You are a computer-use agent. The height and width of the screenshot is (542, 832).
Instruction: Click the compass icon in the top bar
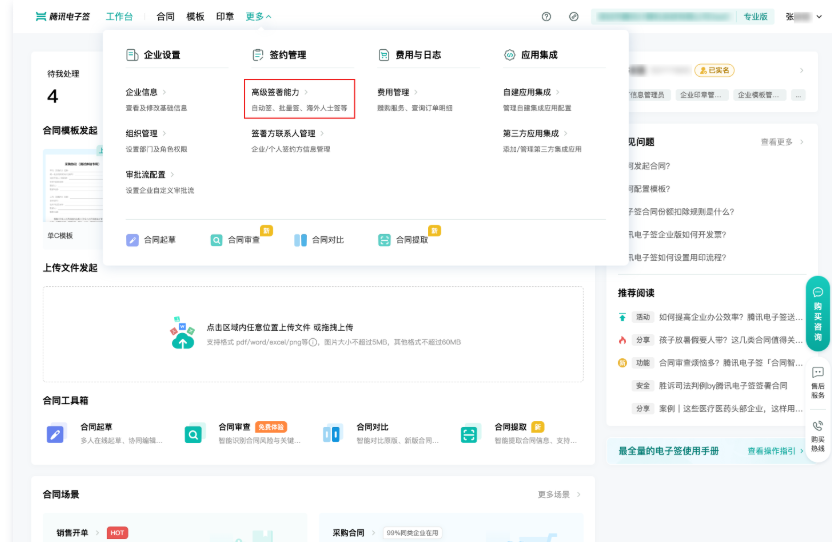(x=573, y=17)
